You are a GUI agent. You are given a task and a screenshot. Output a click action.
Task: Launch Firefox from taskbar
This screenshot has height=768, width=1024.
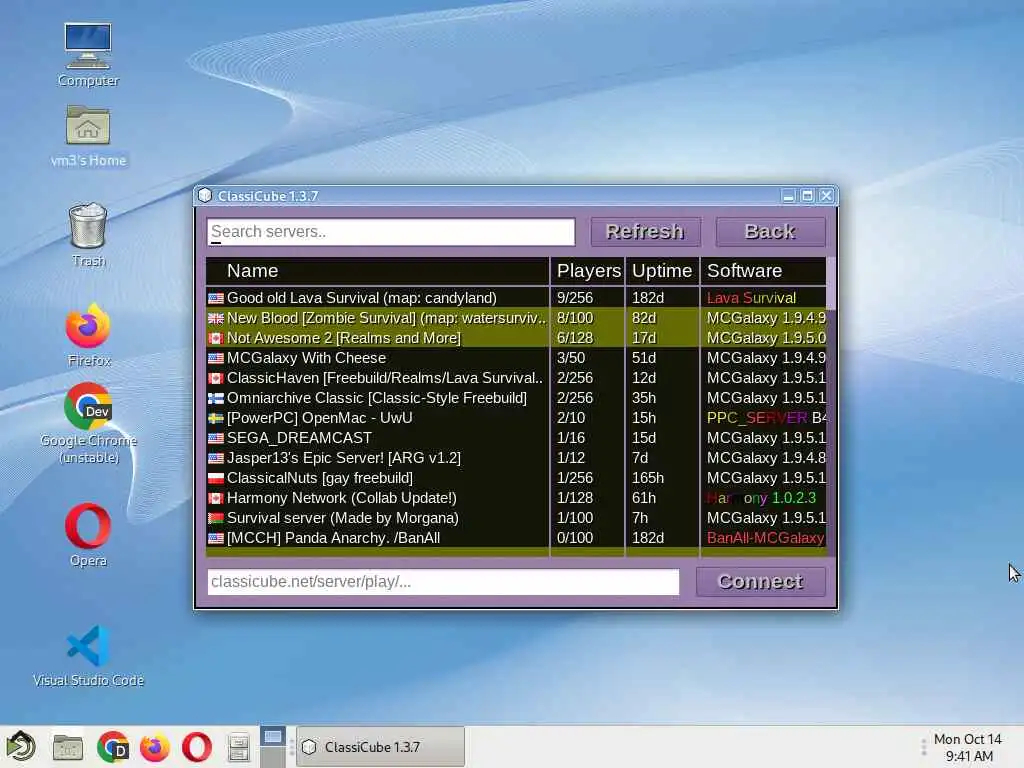(155, 747)
